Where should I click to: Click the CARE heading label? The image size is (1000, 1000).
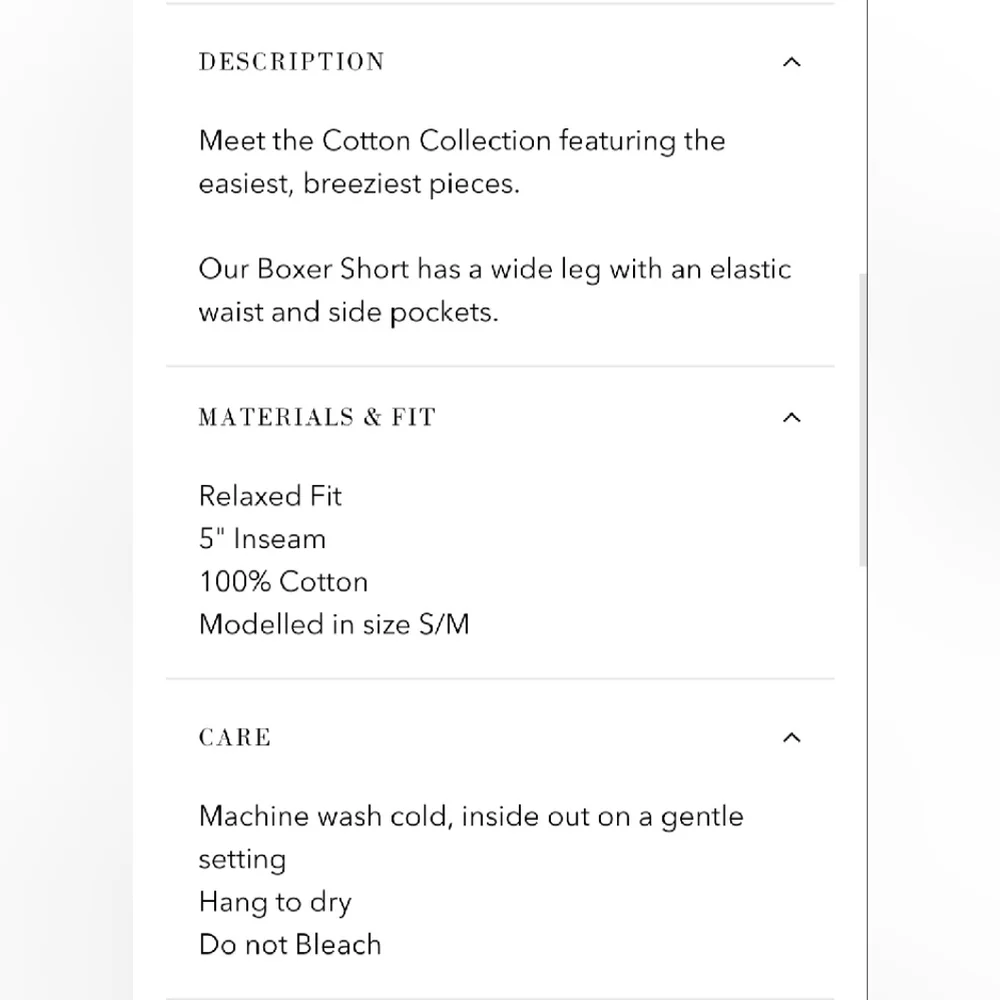[235, 738]
